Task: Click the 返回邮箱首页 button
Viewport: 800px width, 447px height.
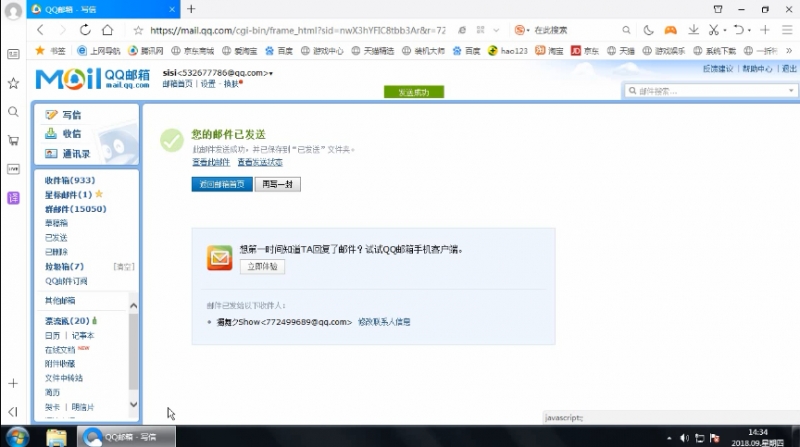Action: tap(222, 184)
